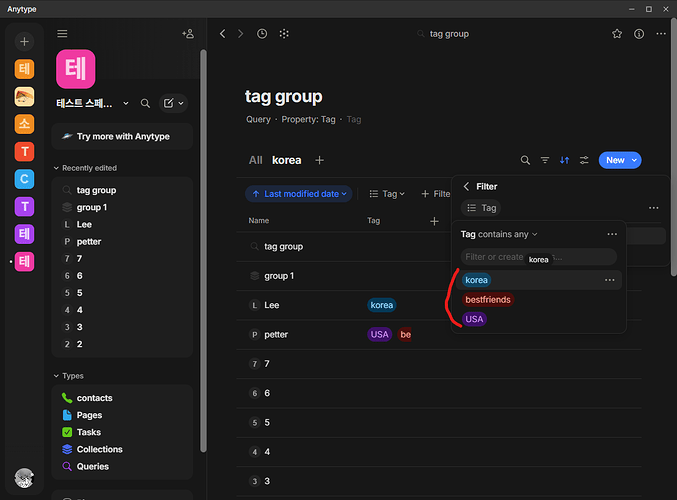The width and height of the screenshot is (677, 500).
Task: Click the blue New button
Action: (x=615, y=160)
